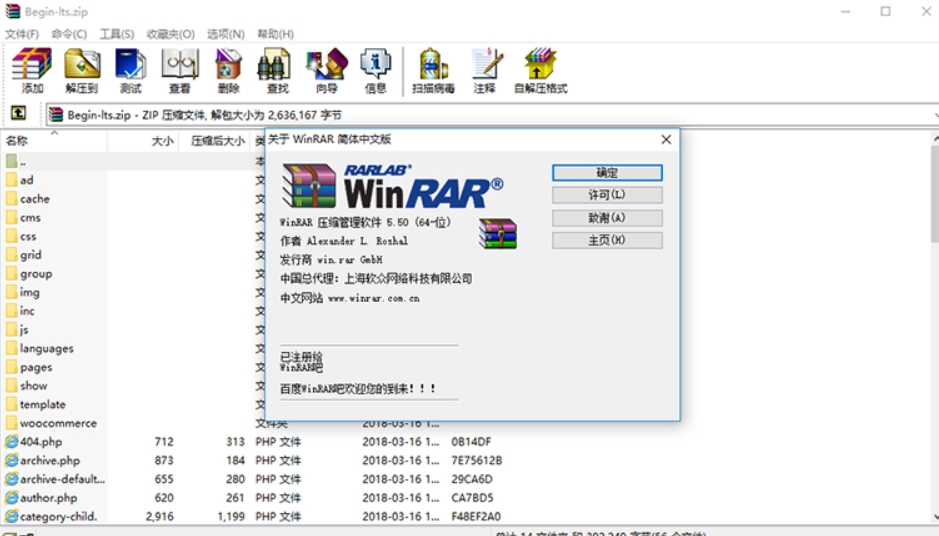Open the Options (选项) menu

226,34
